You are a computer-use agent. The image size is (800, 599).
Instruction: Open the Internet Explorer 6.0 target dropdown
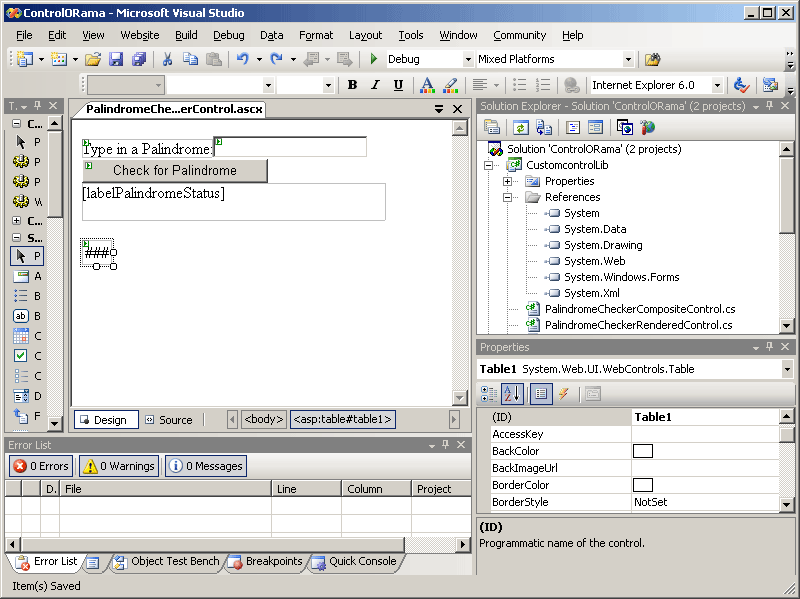(x=717, y=85)
